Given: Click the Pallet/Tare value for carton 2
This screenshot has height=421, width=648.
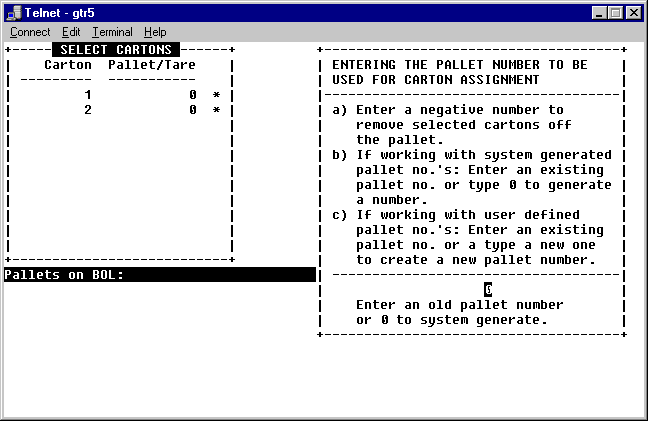Looking at the screenshot, I should (x=192, y=110).
